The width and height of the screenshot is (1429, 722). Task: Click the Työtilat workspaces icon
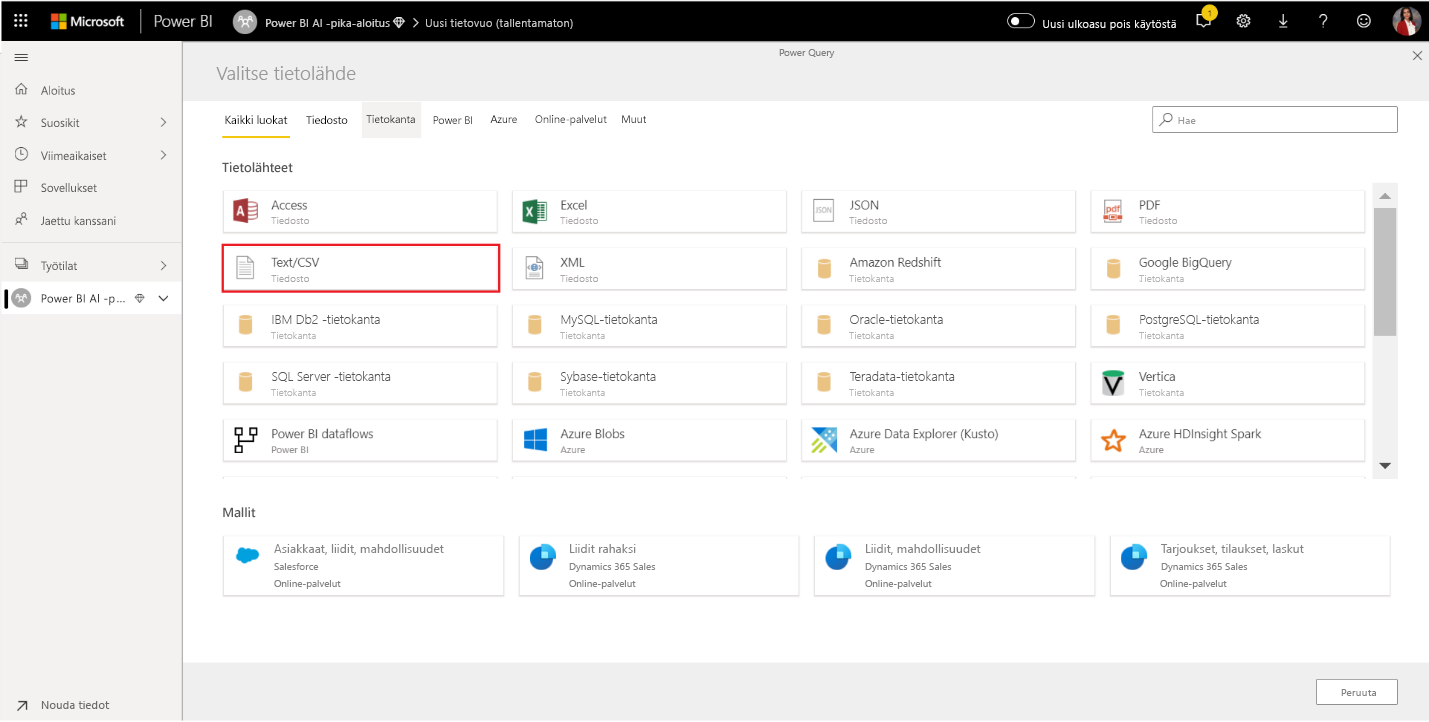(21, 265)
